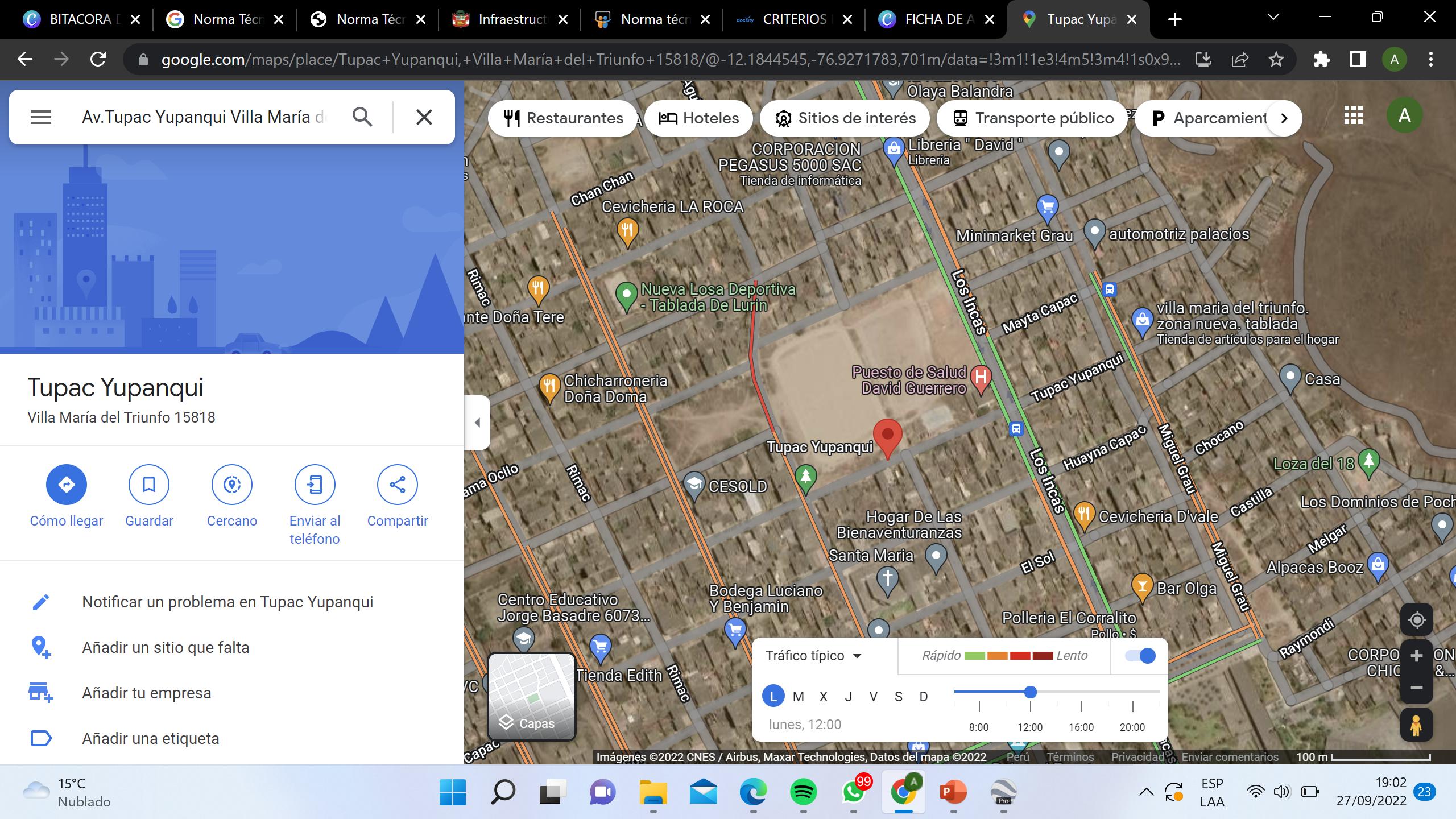Click the Guardar bookmark icon
The image size is (1456, 819).
(x=149, y=485)
